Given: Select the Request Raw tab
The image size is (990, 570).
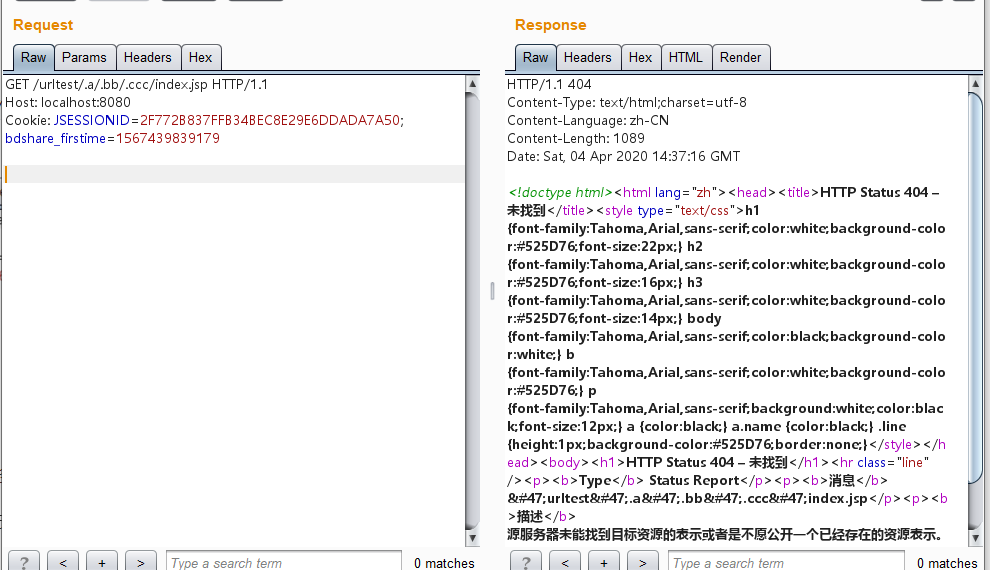Looking at the screenshot, I should [x=33, y=58].
